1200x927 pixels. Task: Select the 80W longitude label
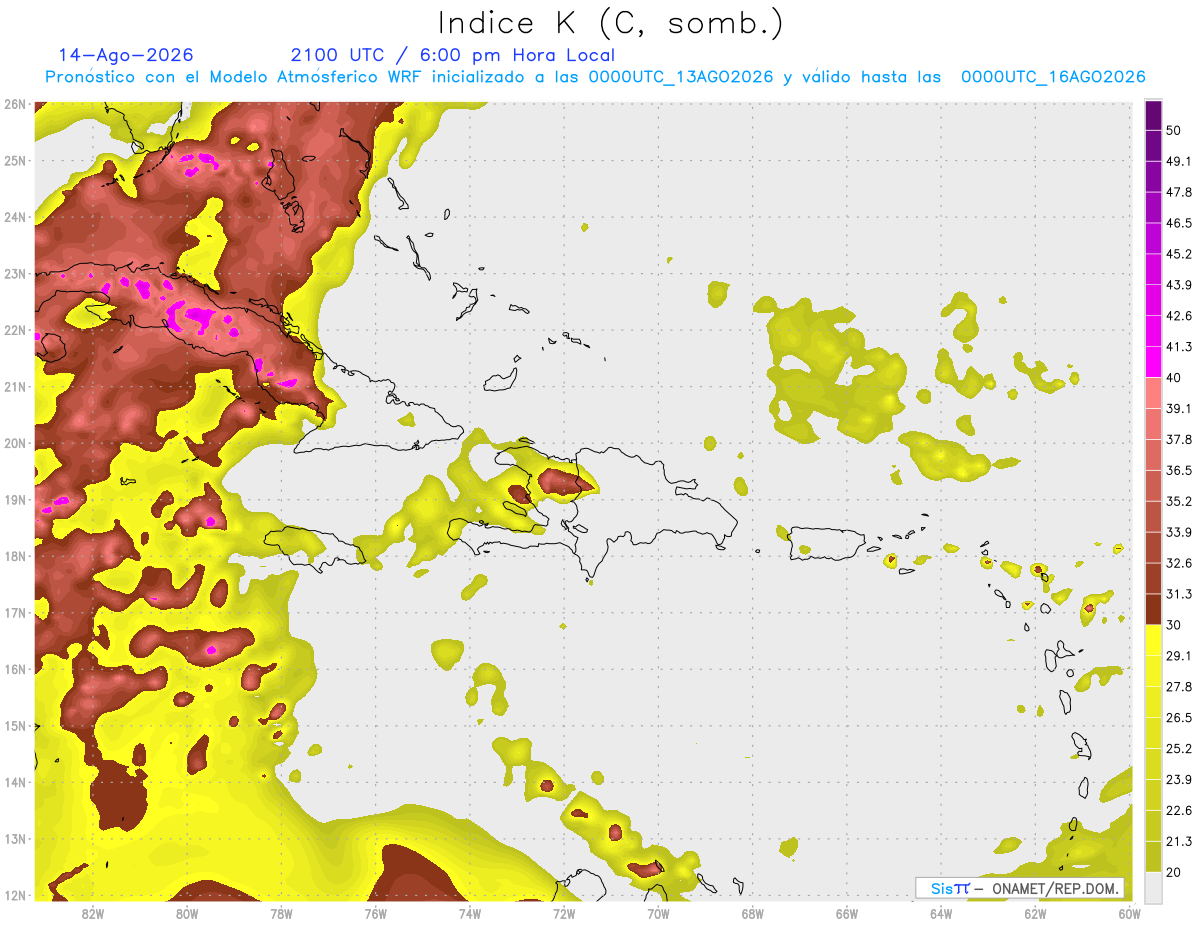coord(187,914)
